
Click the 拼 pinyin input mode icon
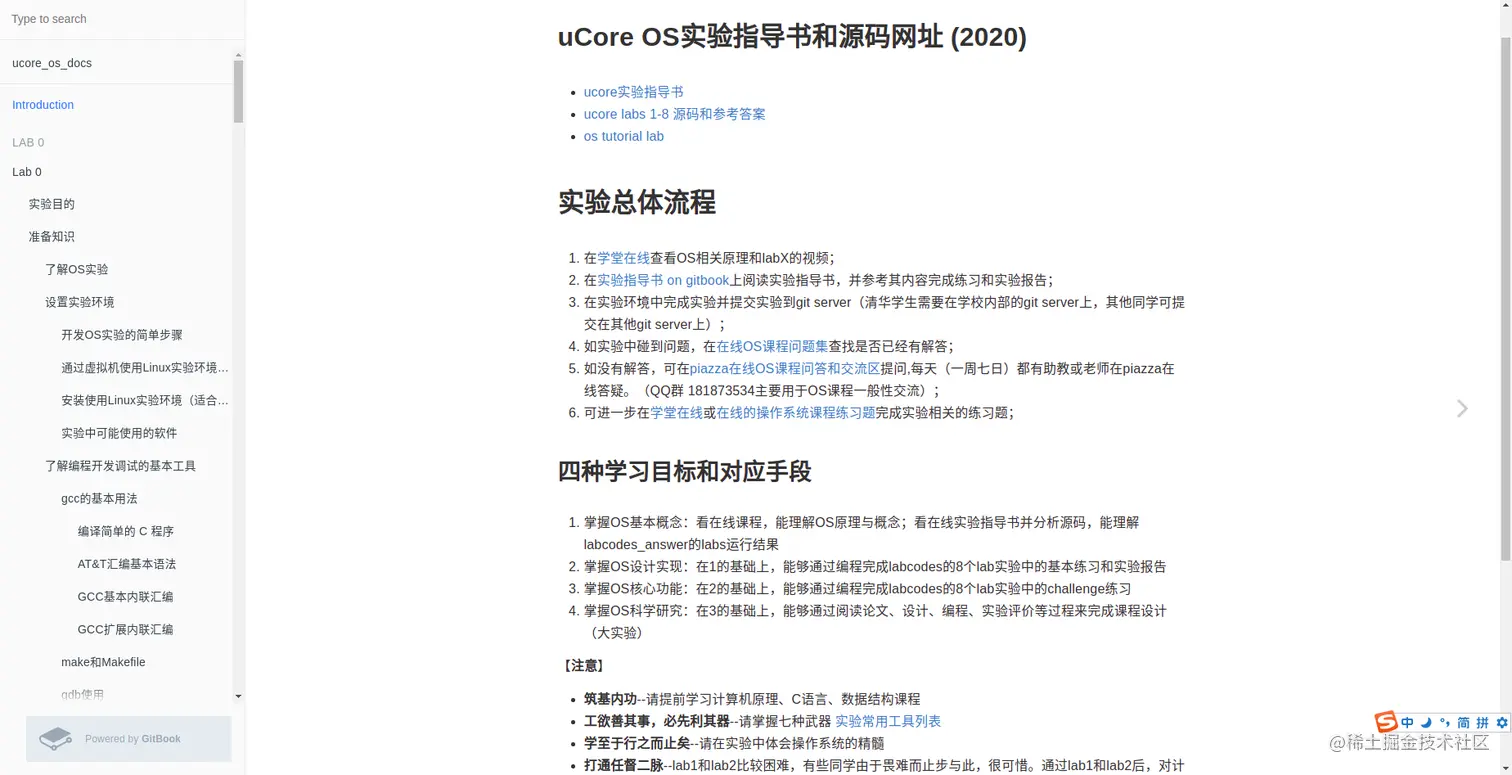pos(1482,722)
